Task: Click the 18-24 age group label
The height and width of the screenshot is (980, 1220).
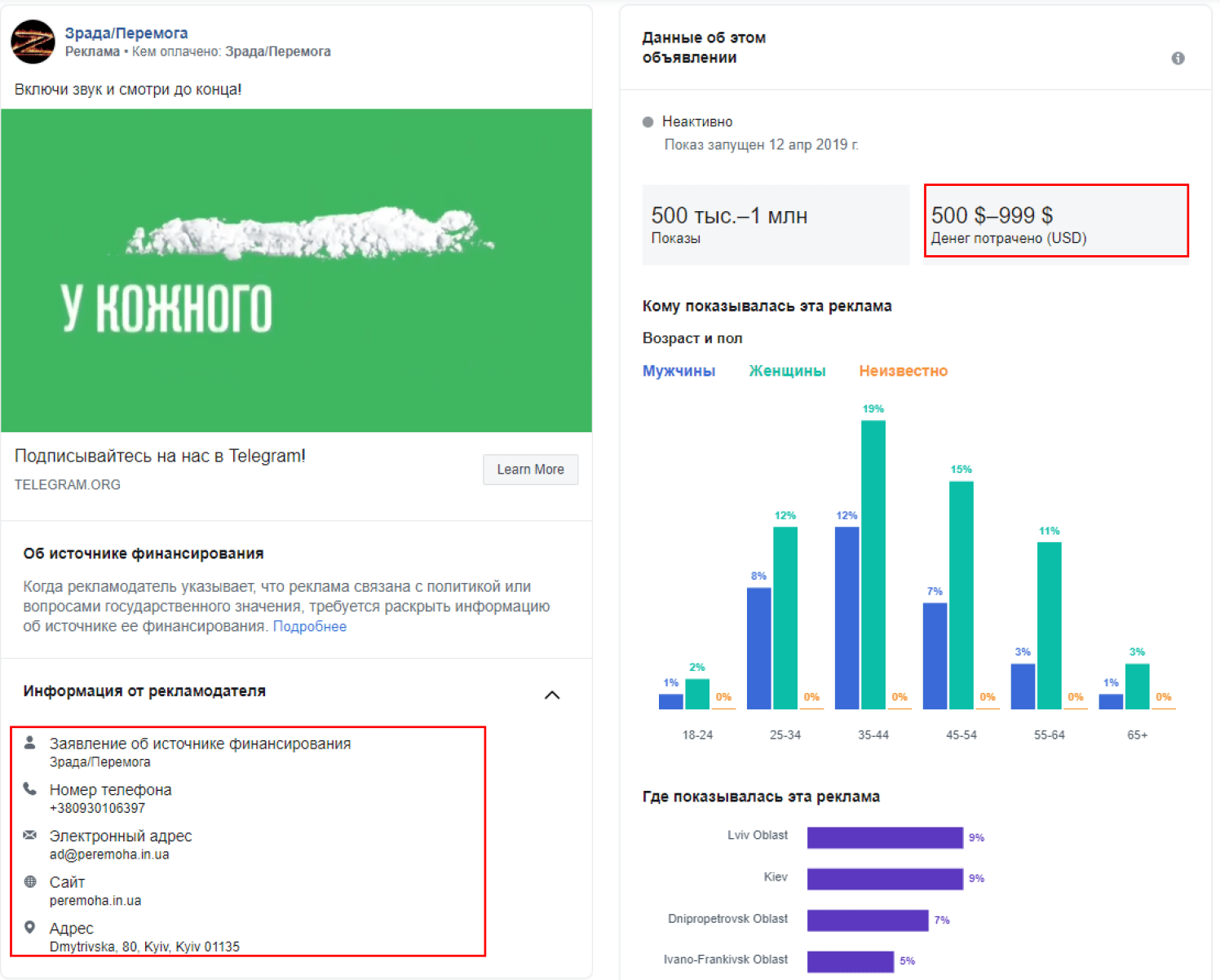Action: pos(697,735)
